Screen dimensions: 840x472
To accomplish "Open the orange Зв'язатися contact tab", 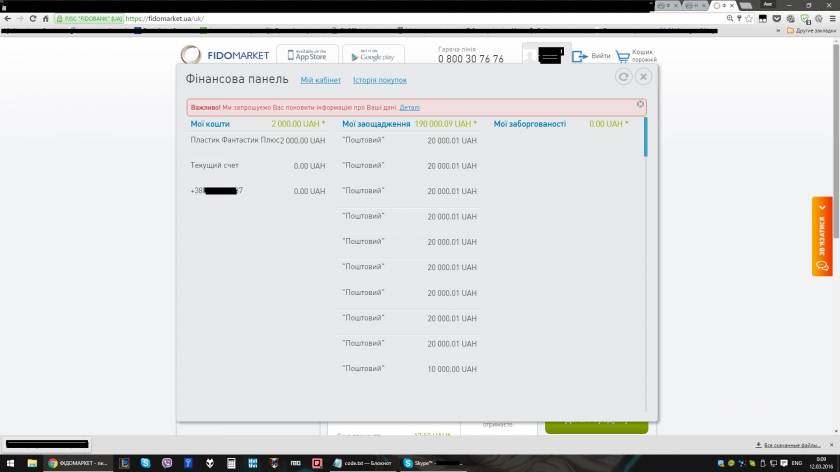I will 822,236.
